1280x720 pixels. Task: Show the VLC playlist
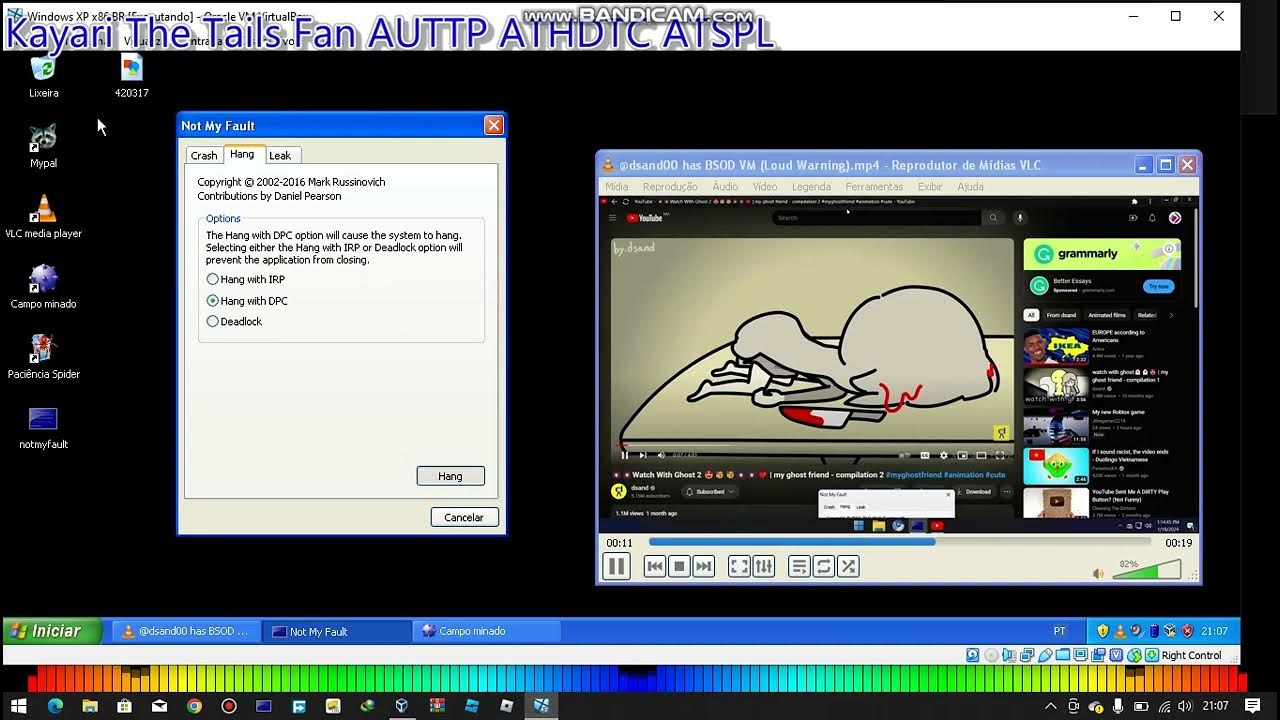coord(799,566)
